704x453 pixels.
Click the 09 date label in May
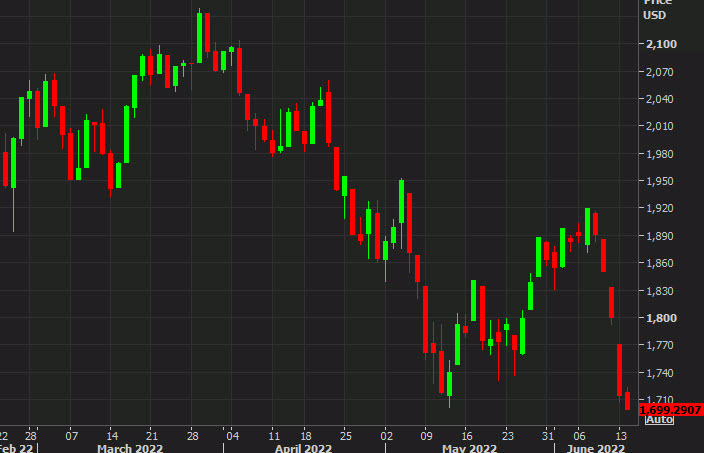427,436
